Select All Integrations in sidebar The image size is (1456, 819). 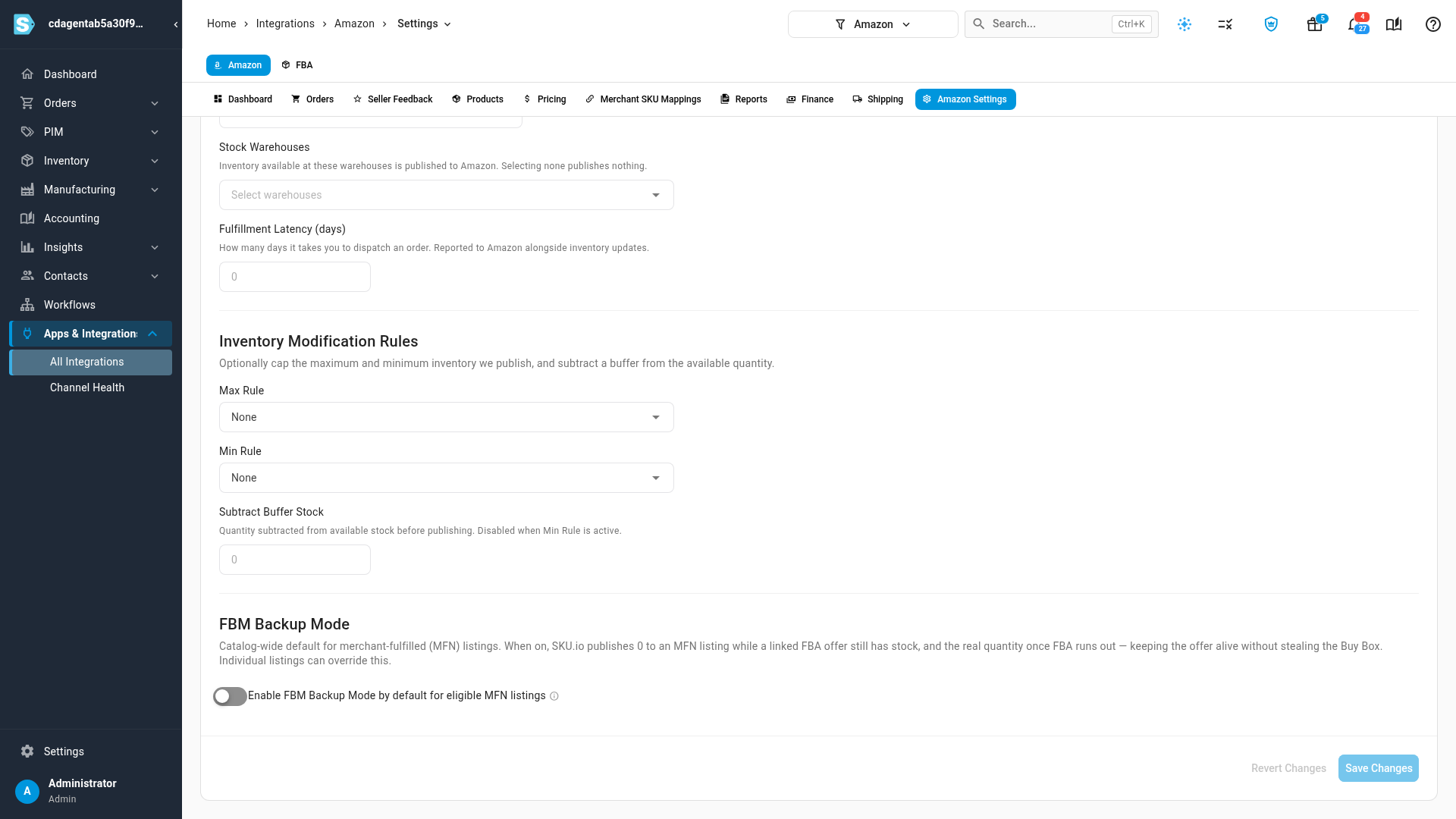click(x=91, y=362)
